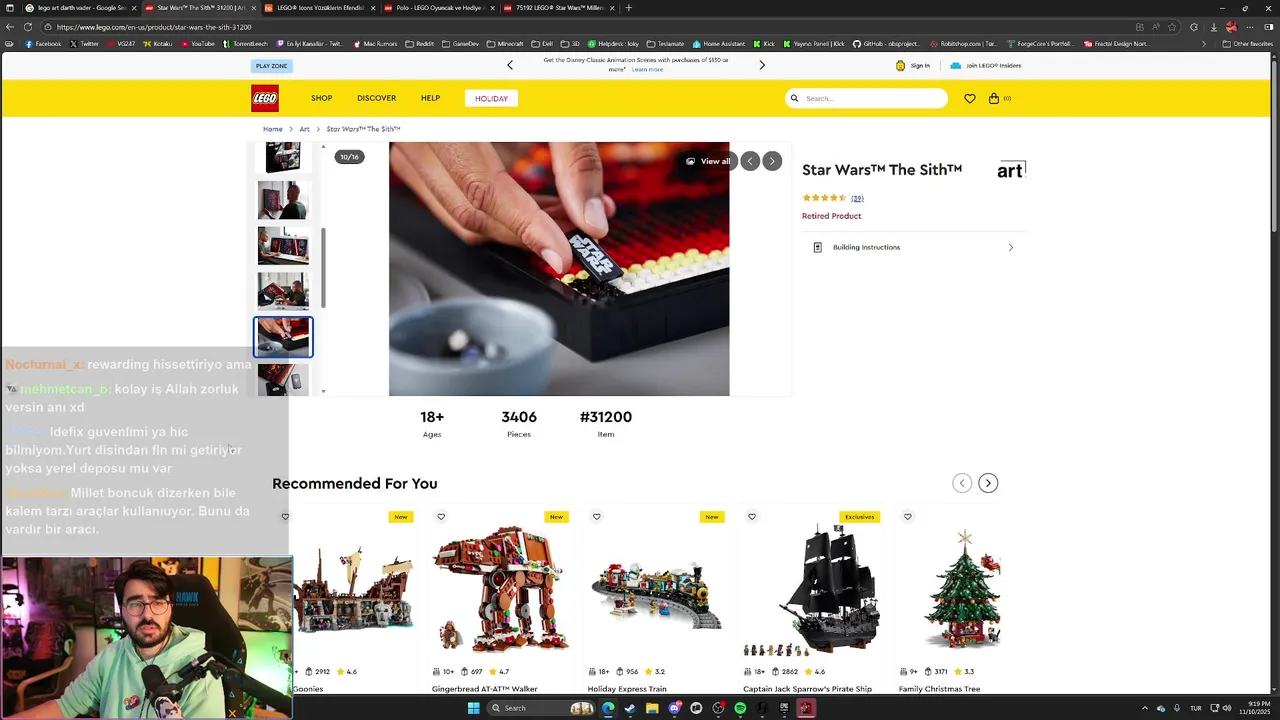The image size is (1280, 720).
Task: Open Microsoft Edge from the taskbar
Action: point(608,708)
